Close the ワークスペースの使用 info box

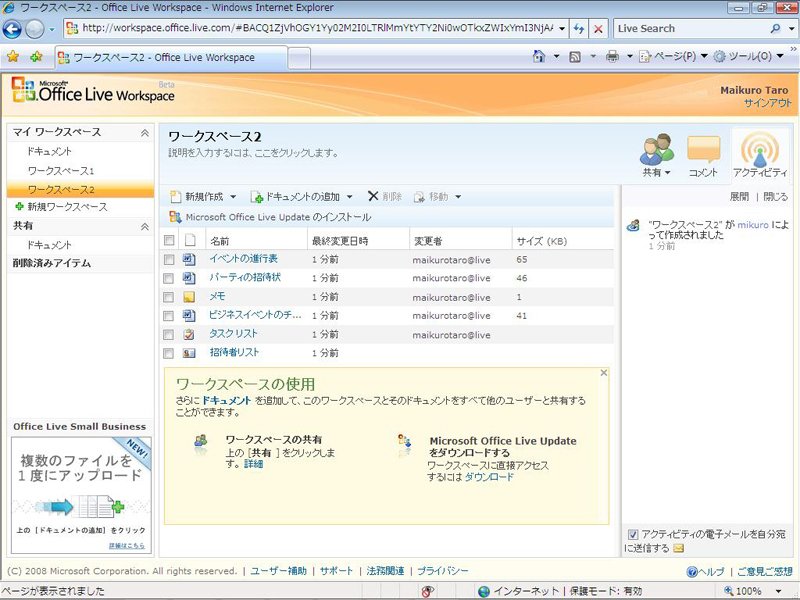604,373
